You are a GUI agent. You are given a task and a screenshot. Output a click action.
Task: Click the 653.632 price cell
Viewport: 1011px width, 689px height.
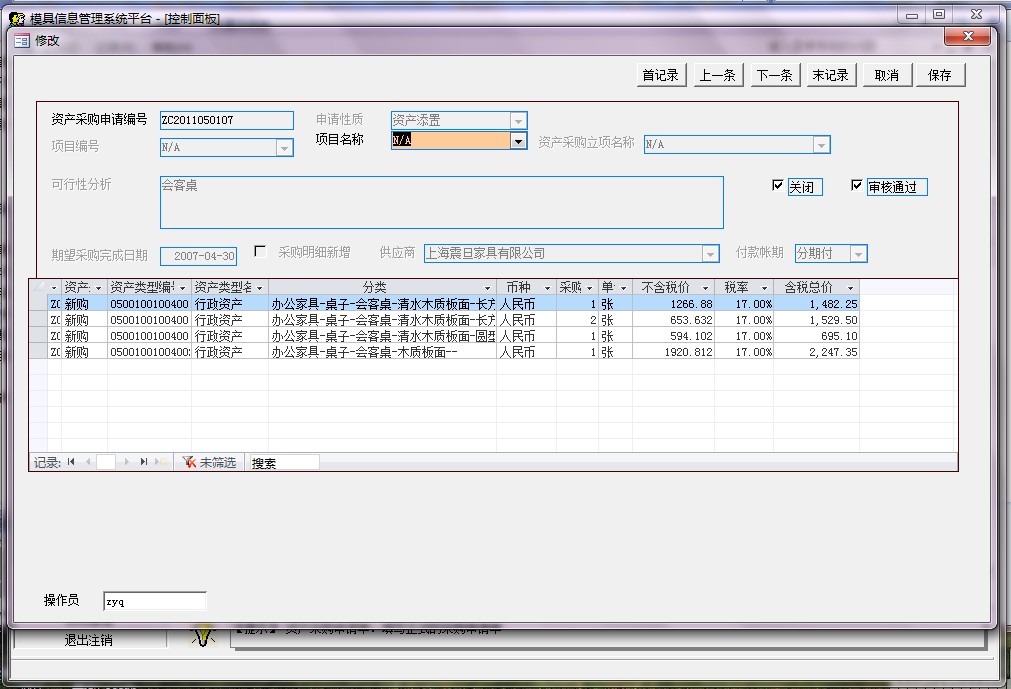coord(673,320)
